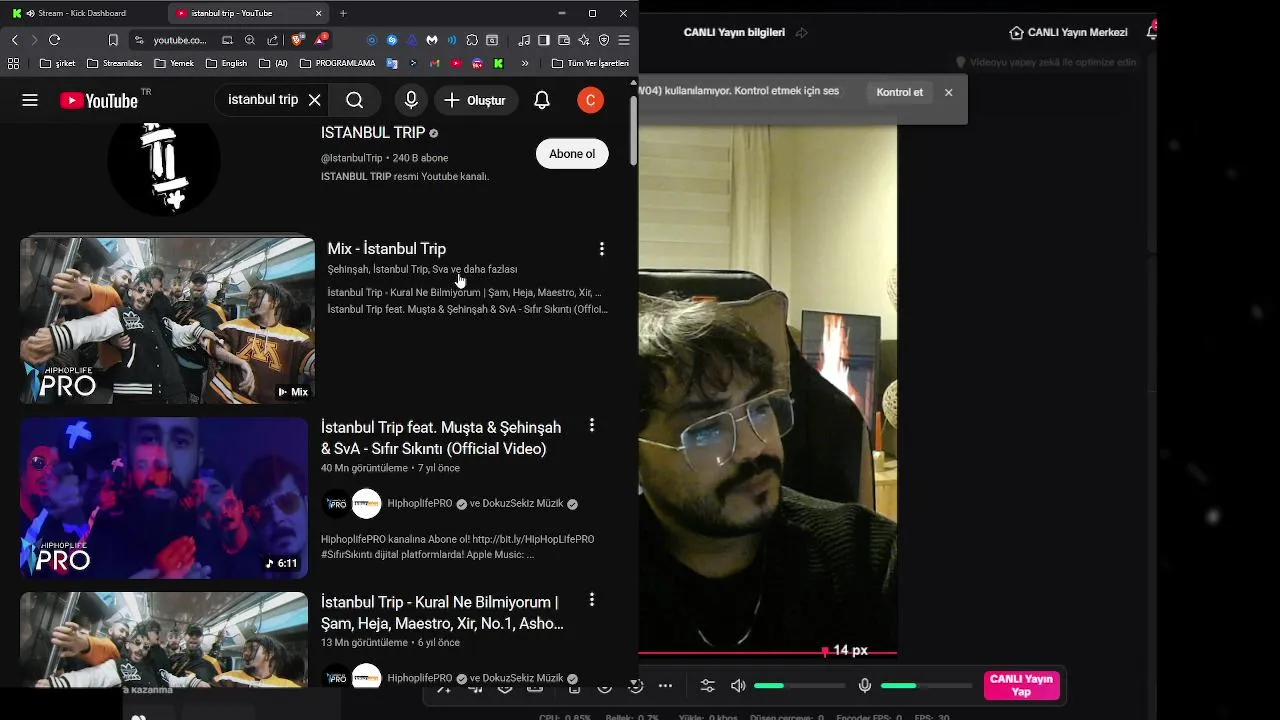Submit search with magnifier icon

click(355, 100)
